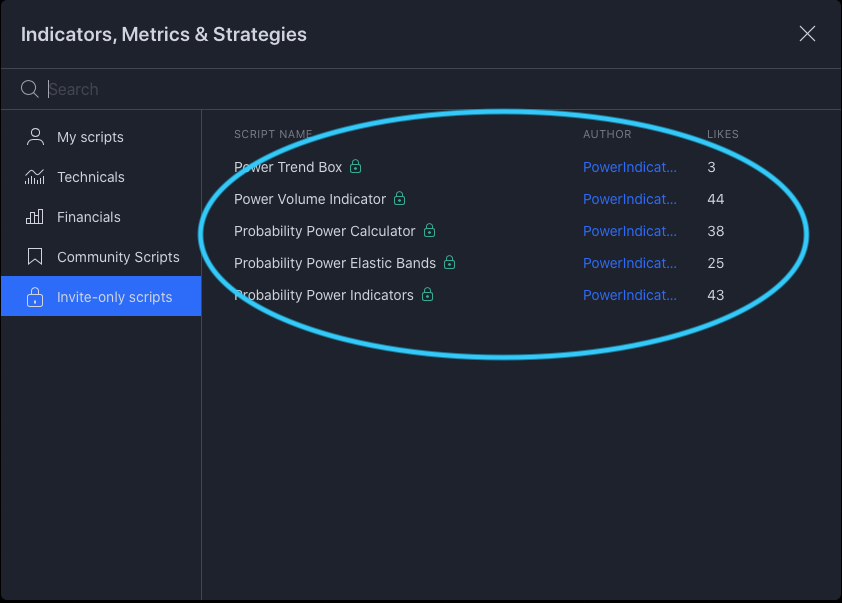Click lock icon beside Probability Power Calculator
The width and height of the screenshot is (842, 603).
point(429,231)
